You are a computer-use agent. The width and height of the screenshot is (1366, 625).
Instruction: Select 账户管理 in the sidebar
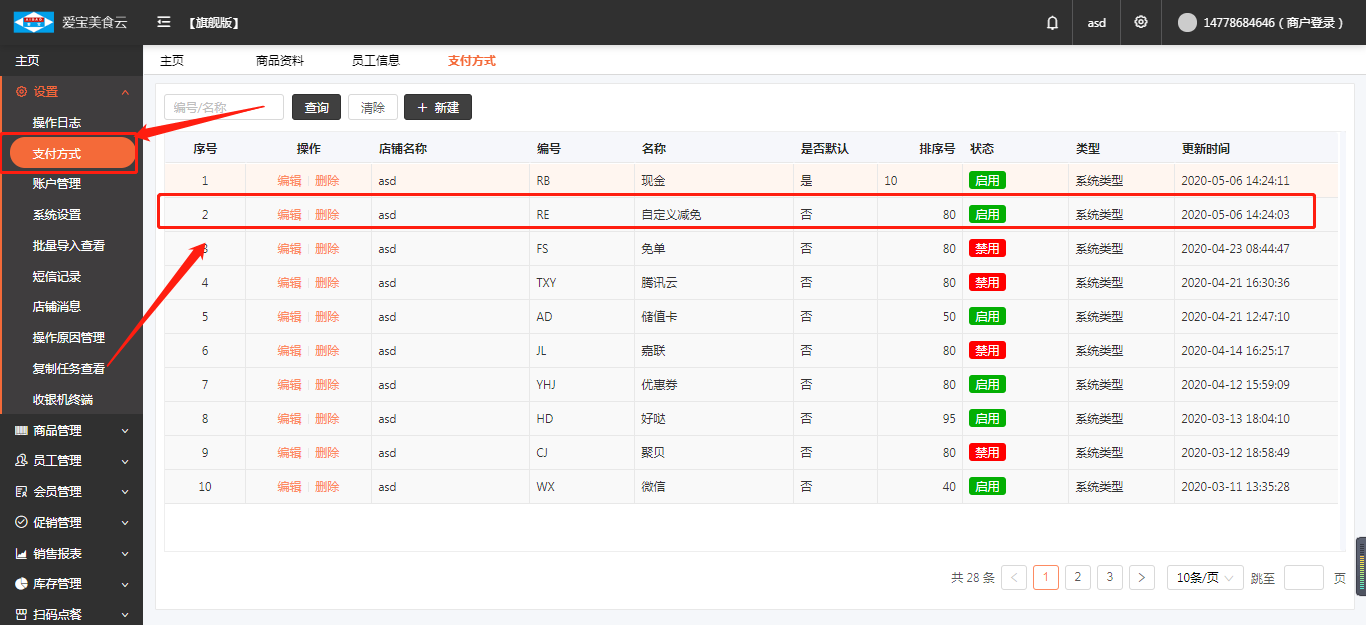[x=57, y=184]
